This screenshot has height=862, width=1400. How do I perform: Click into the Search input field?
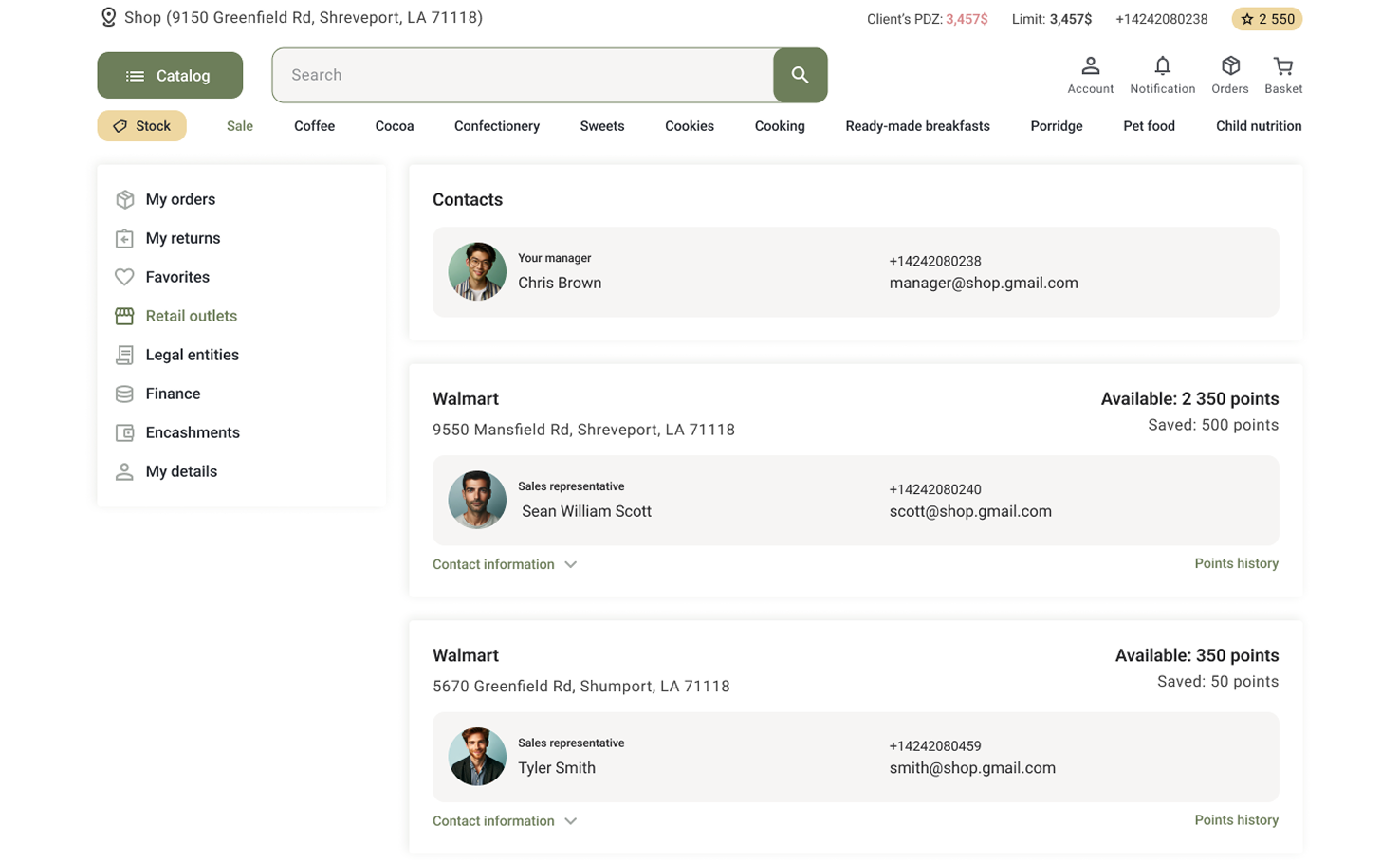522,75
